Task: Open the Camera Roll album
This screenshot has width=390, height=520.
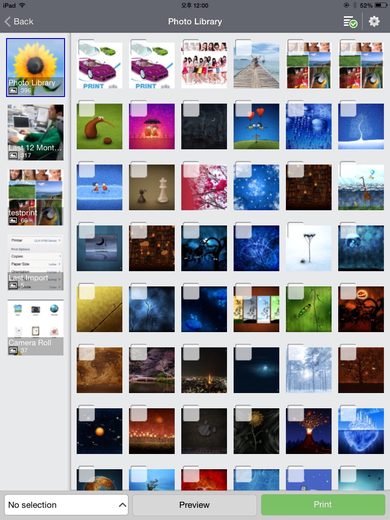Action: click(x=35, y=327)
